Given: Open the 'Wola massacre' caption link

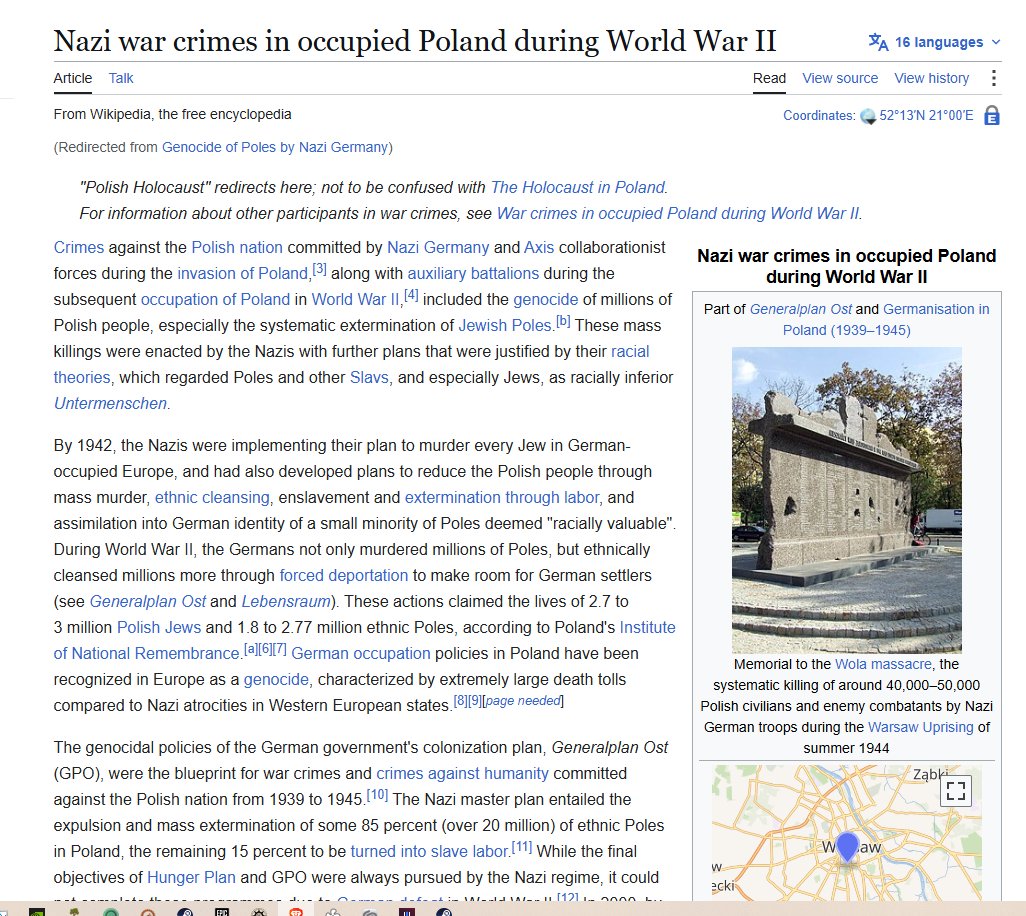Looking at the screenshot, I should point(883,664).
